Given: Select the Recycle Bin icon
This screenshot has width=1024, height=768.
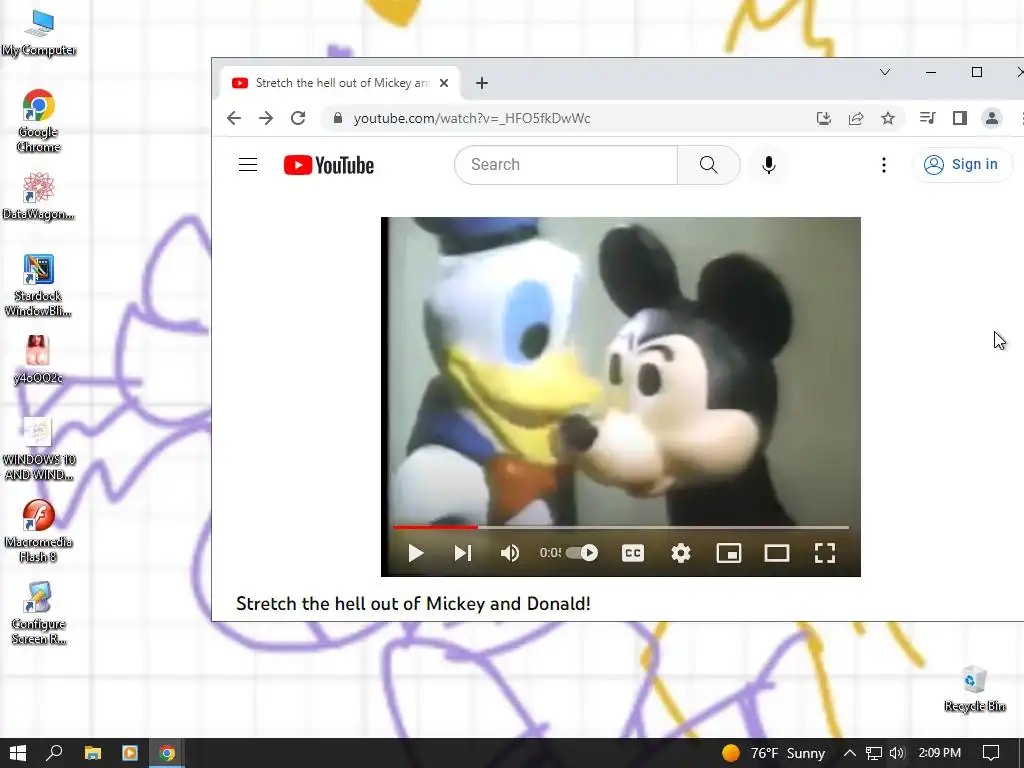Looking at the screenshot, I should click(x=974, y=689).
